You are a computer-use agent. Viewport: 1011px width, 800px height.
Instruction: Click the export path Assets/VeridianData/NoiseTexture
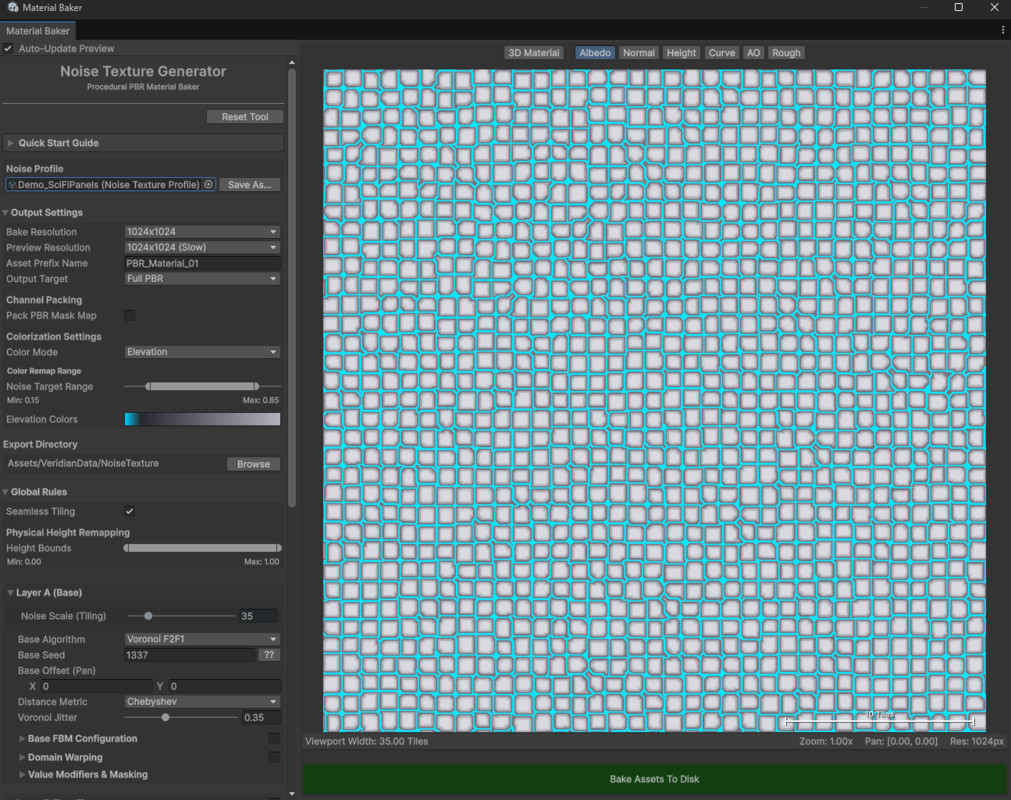83,463
